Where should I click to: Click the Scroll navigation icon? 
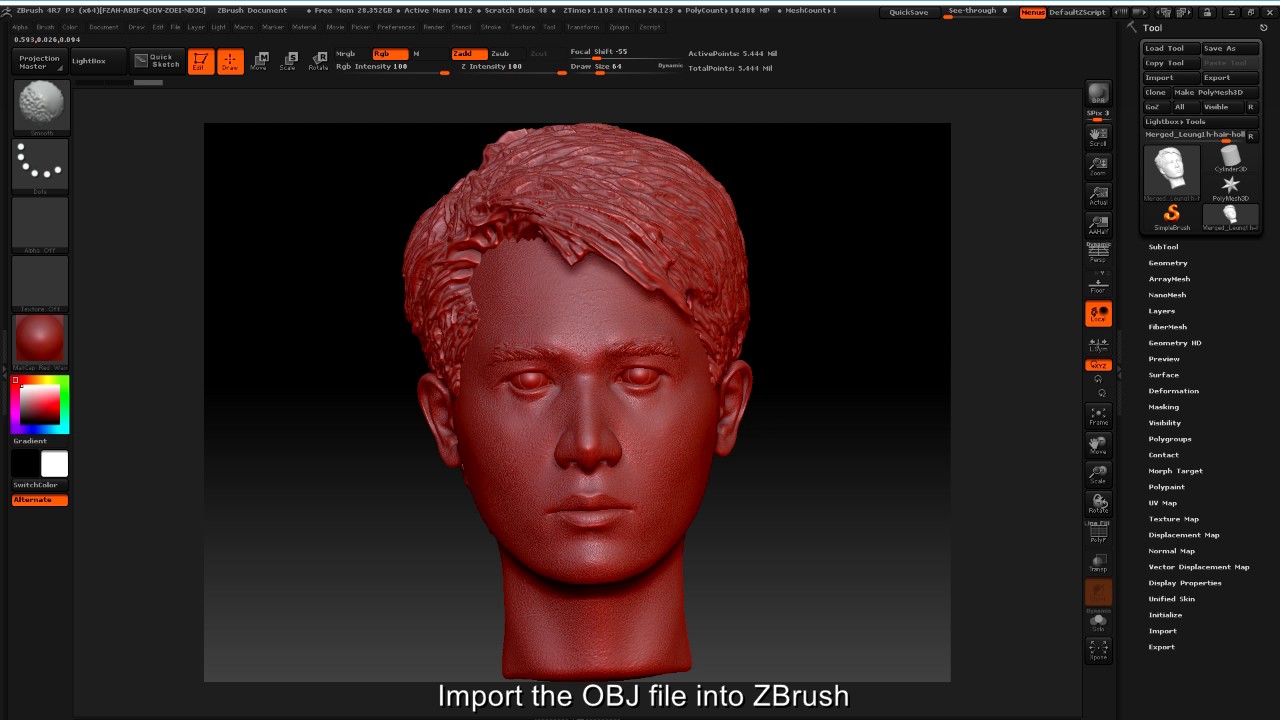1098,137
